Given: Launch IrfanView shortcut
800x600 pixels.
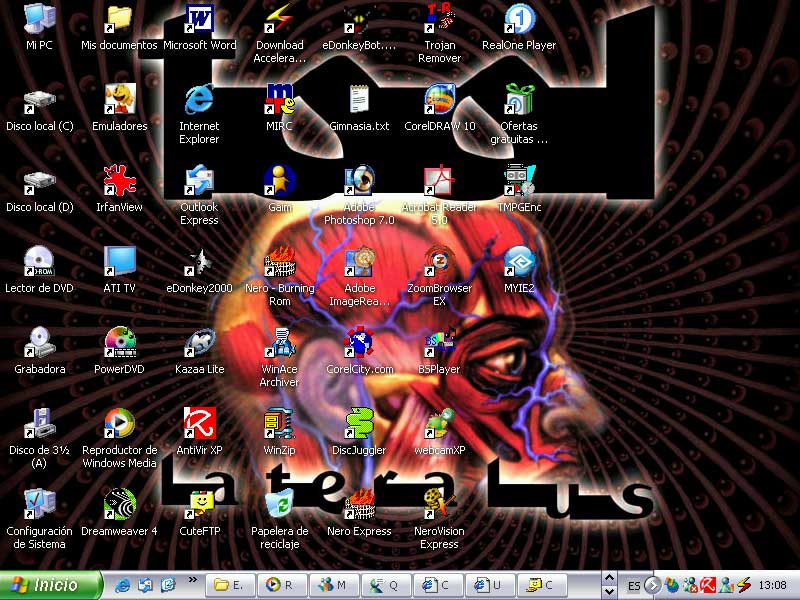Looking at the screenshot, I should point(119,181).
